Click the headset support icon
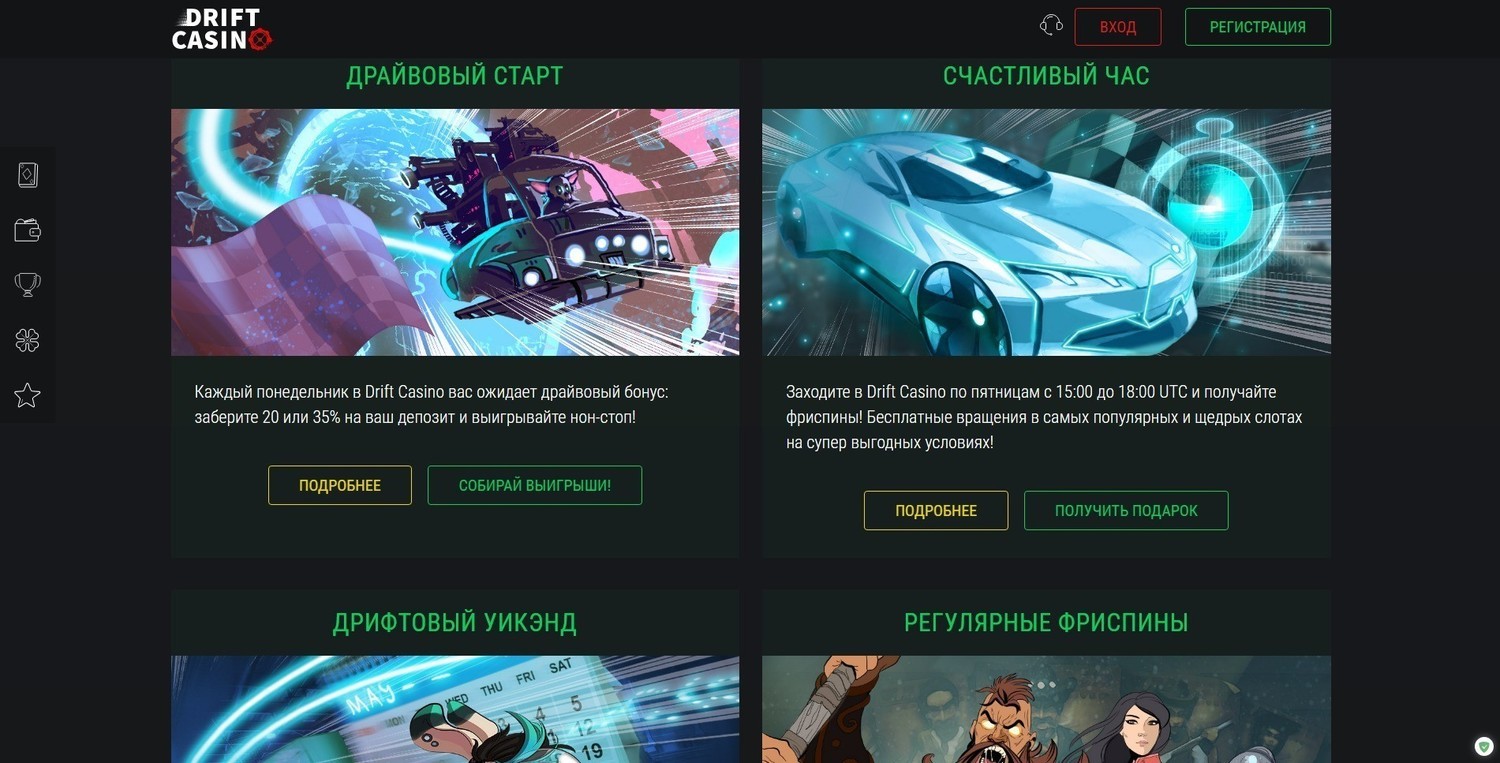 tap(1051, 25)
